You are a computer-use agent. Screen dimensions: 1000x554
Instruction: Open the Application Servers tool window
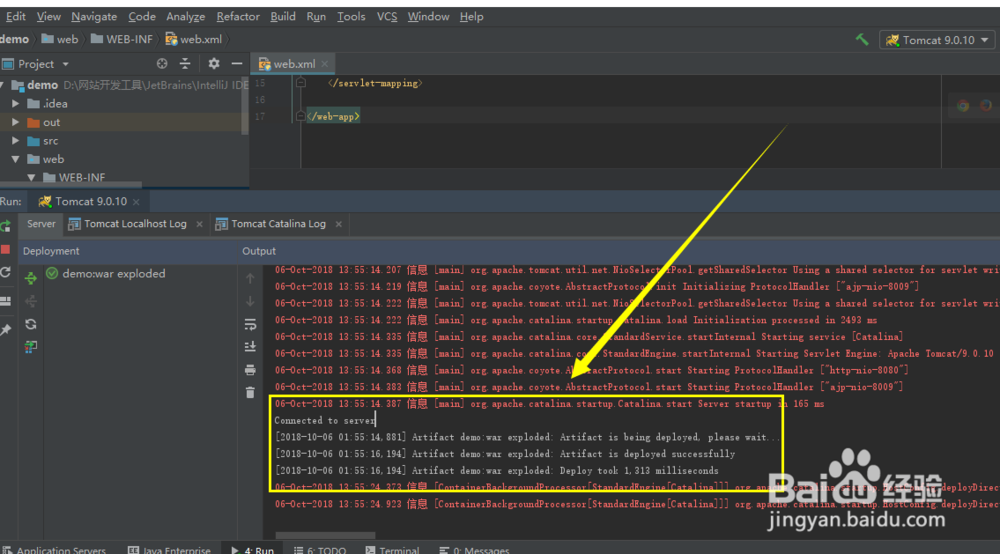(54, 550)
